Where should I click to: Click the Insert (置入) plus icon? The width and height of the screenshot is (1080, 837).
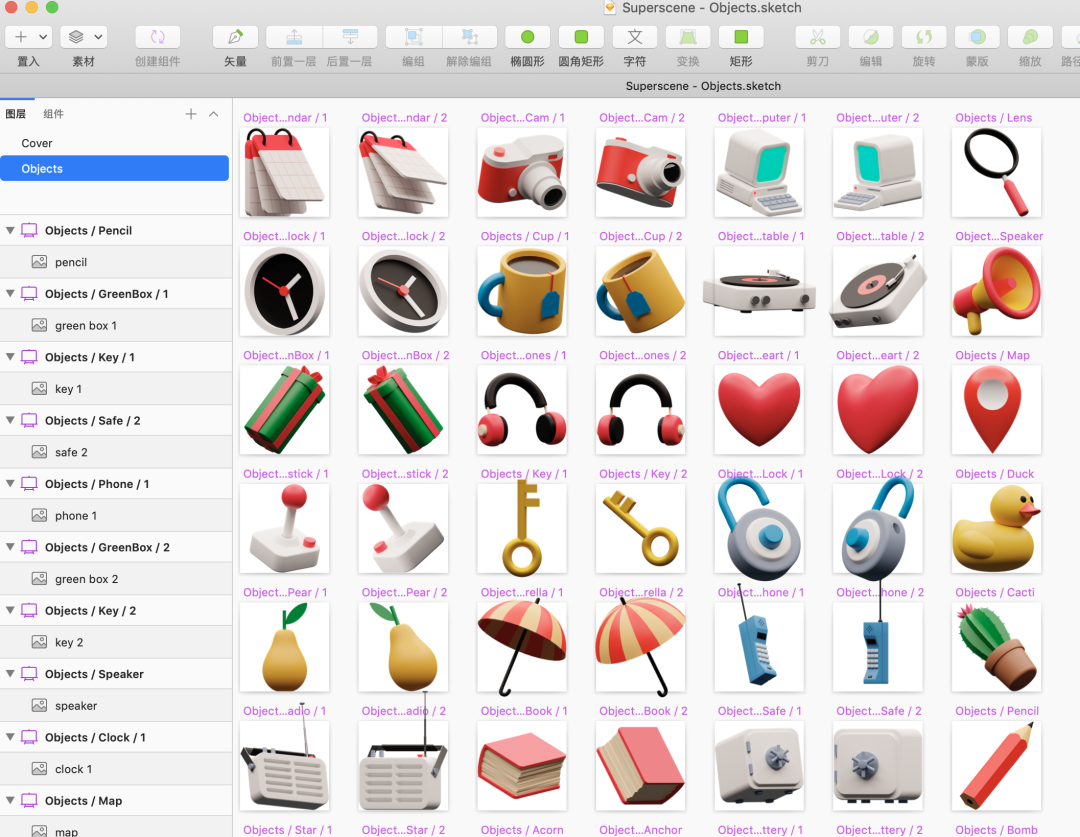21,37
